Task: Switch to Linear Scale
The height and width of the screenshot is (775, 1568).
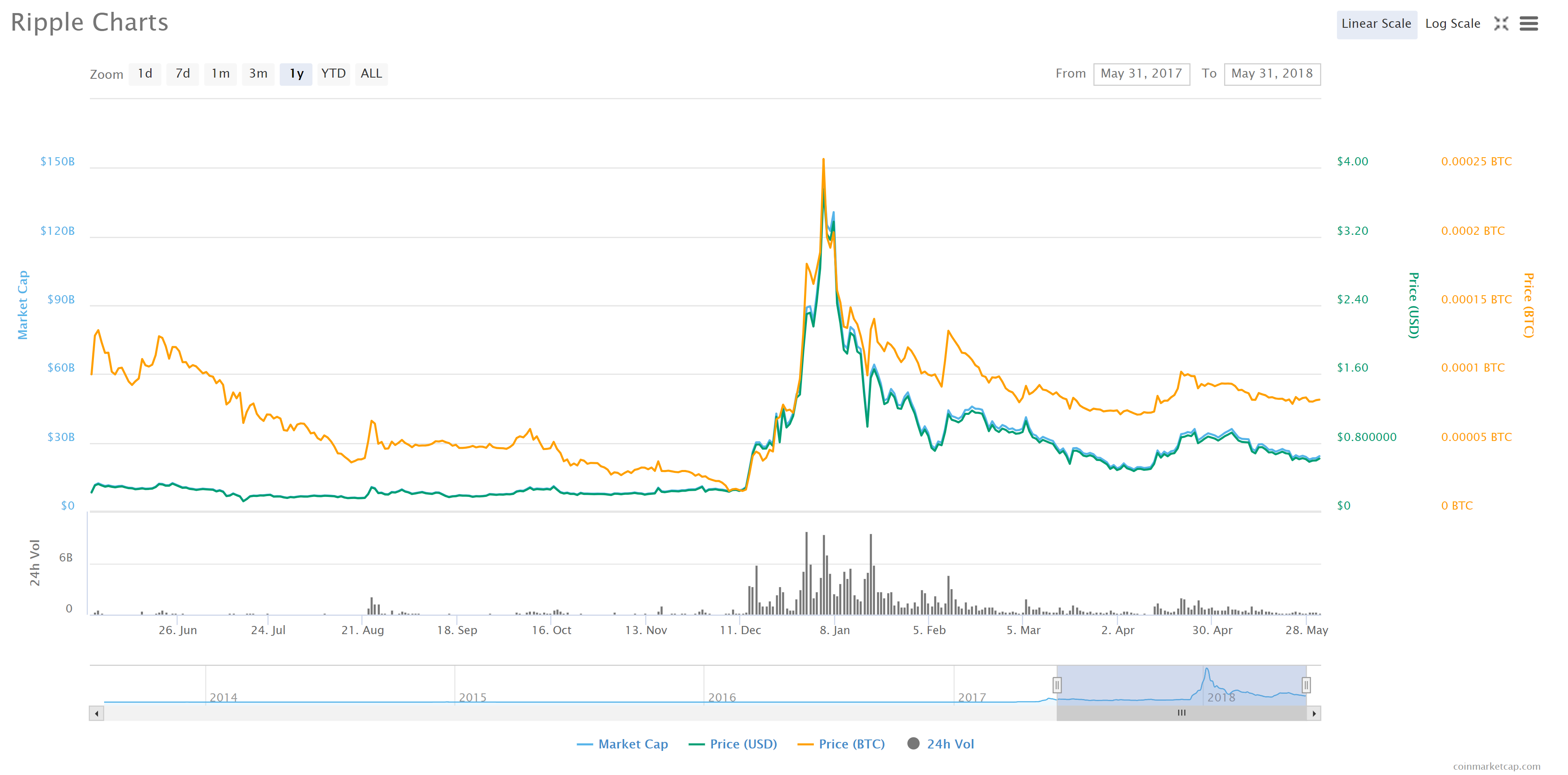Action: (1376, 24)
